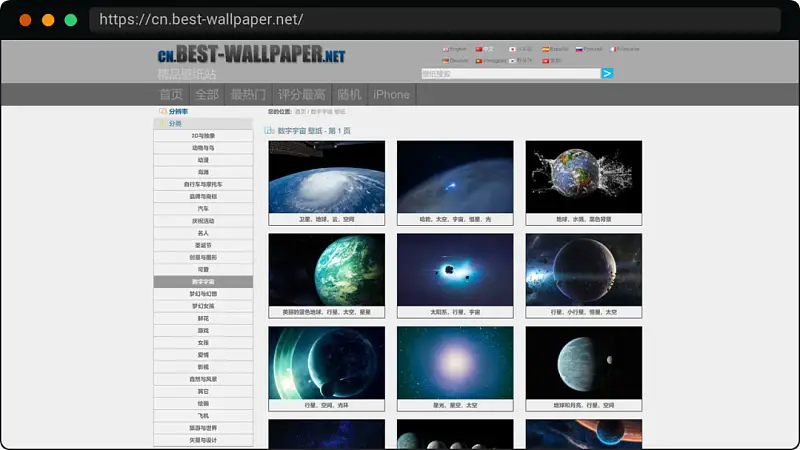Viewport: 800px width, 450px height.
Task: Open the 首页 nav tab
Action: (171, 94)
